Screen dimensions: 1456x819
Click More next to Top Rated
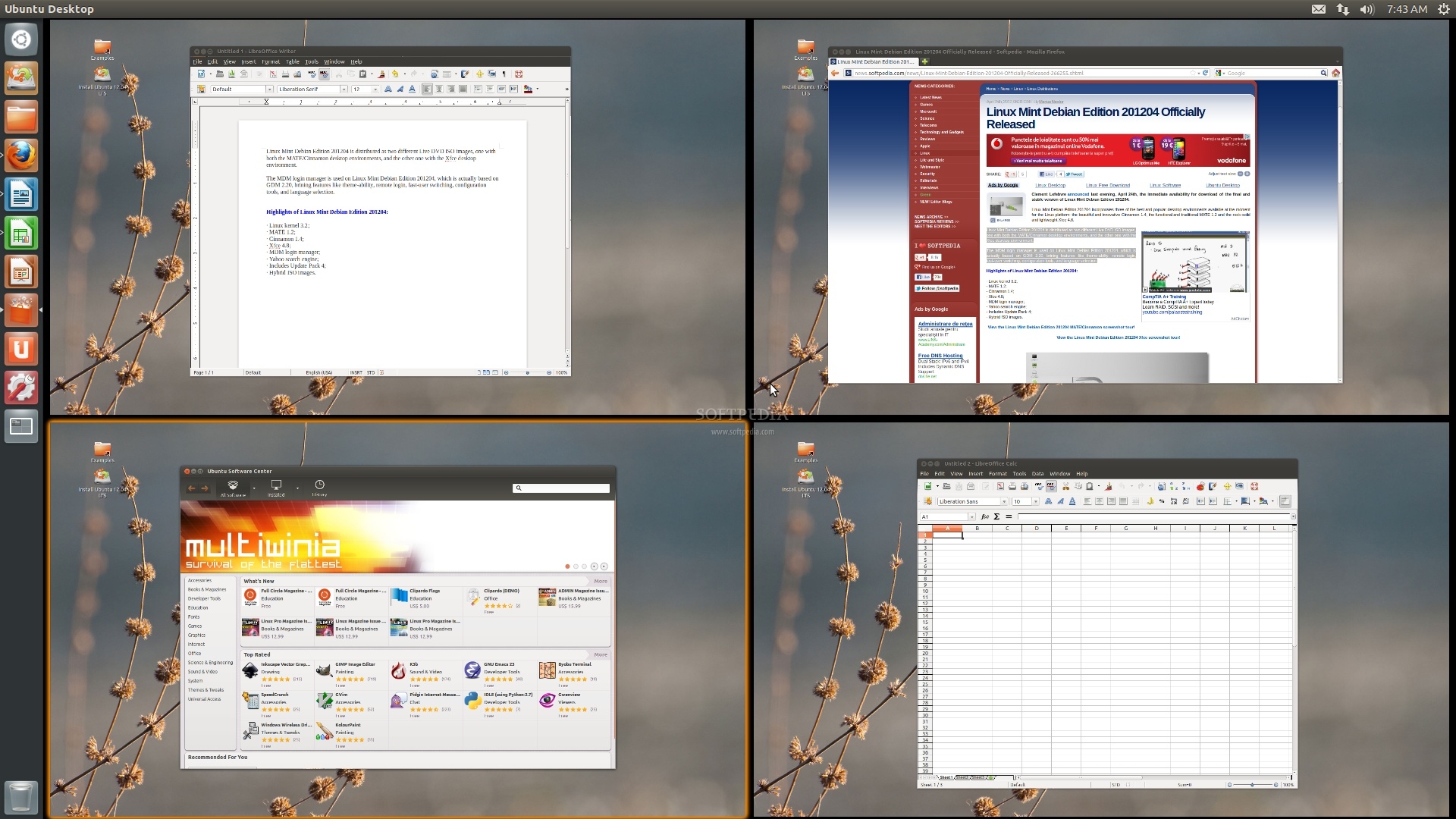pyautogui.click(x=601, y=654)
